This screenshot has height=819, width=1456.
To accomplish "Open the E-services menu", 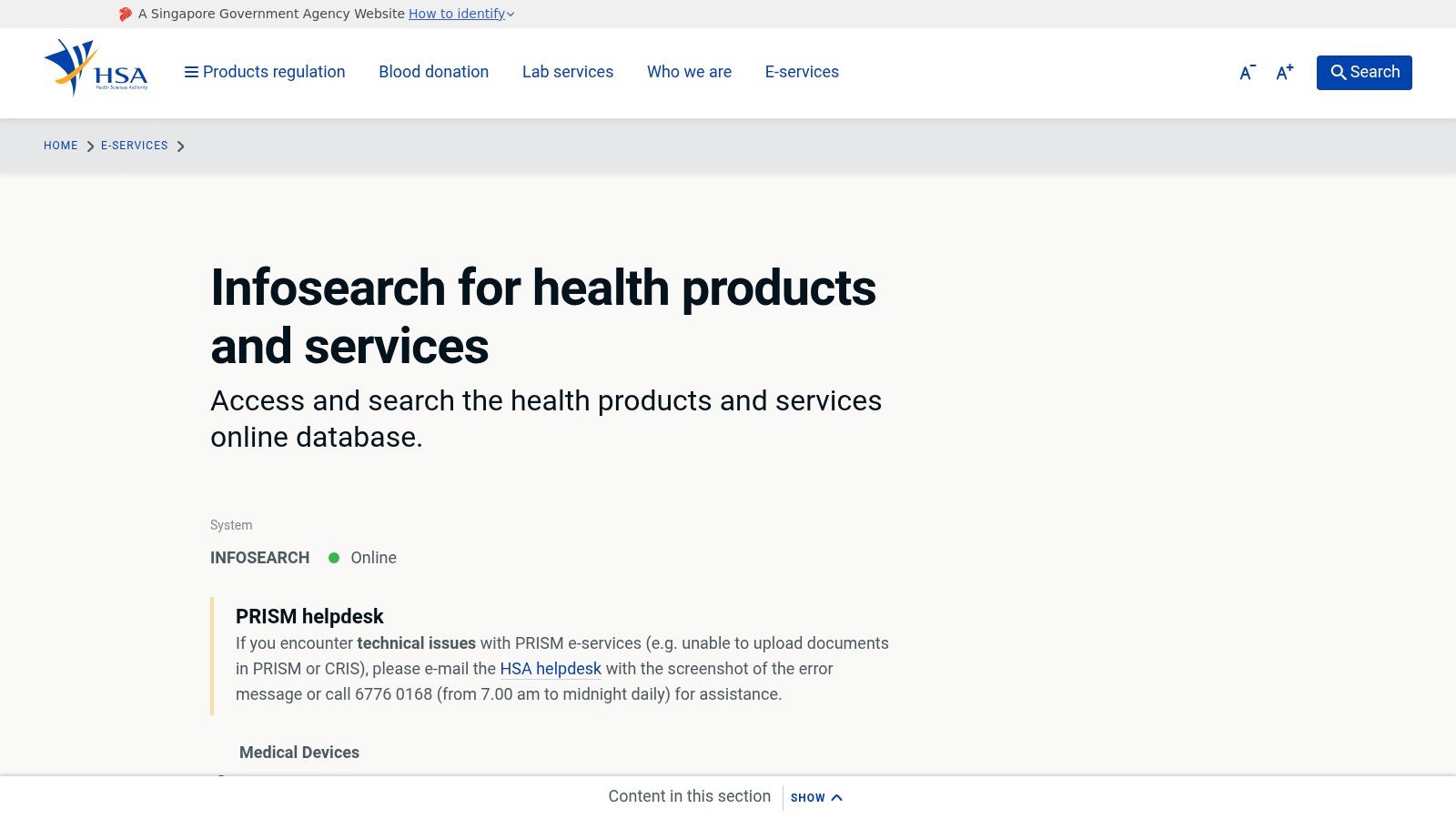I will click(802, 72).
